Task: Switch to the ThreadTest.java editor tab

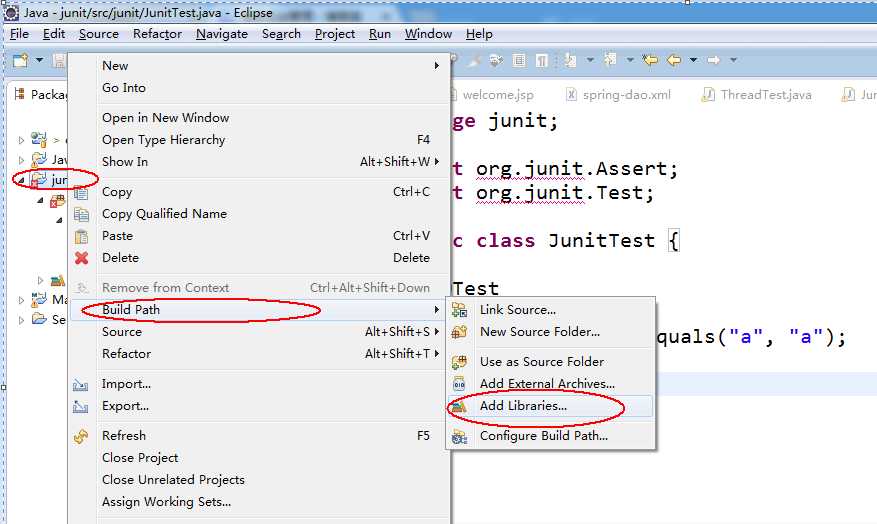Action: click(757, 95)
